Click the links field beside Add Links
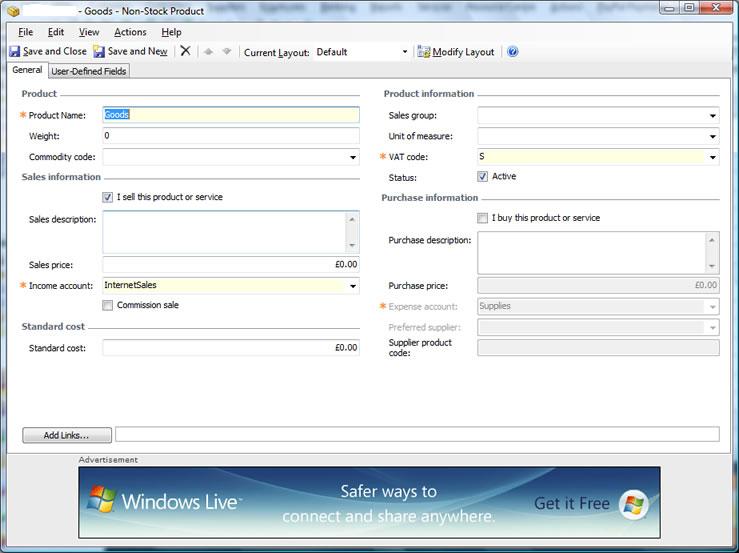 click(417, 434)
